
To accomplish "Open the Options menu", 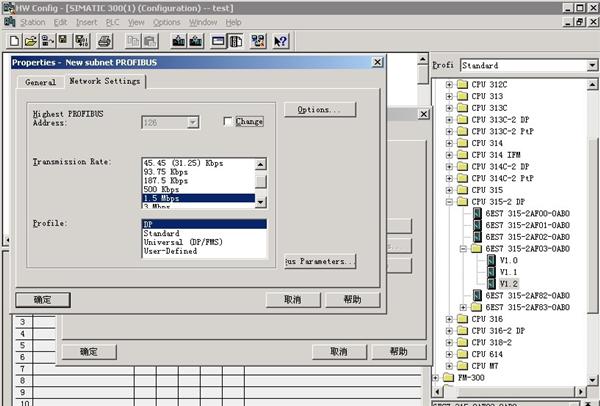I will click(166, 22).
